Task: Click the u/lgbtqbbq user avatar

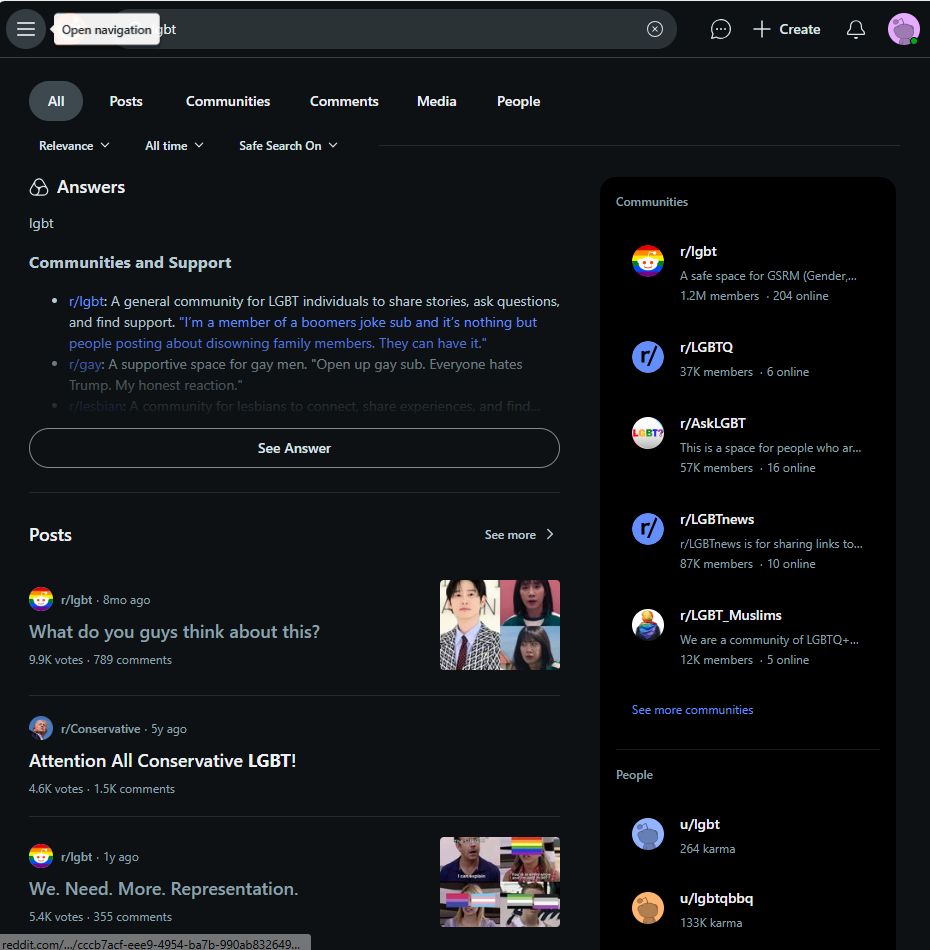Action: (x=648, y=908)
